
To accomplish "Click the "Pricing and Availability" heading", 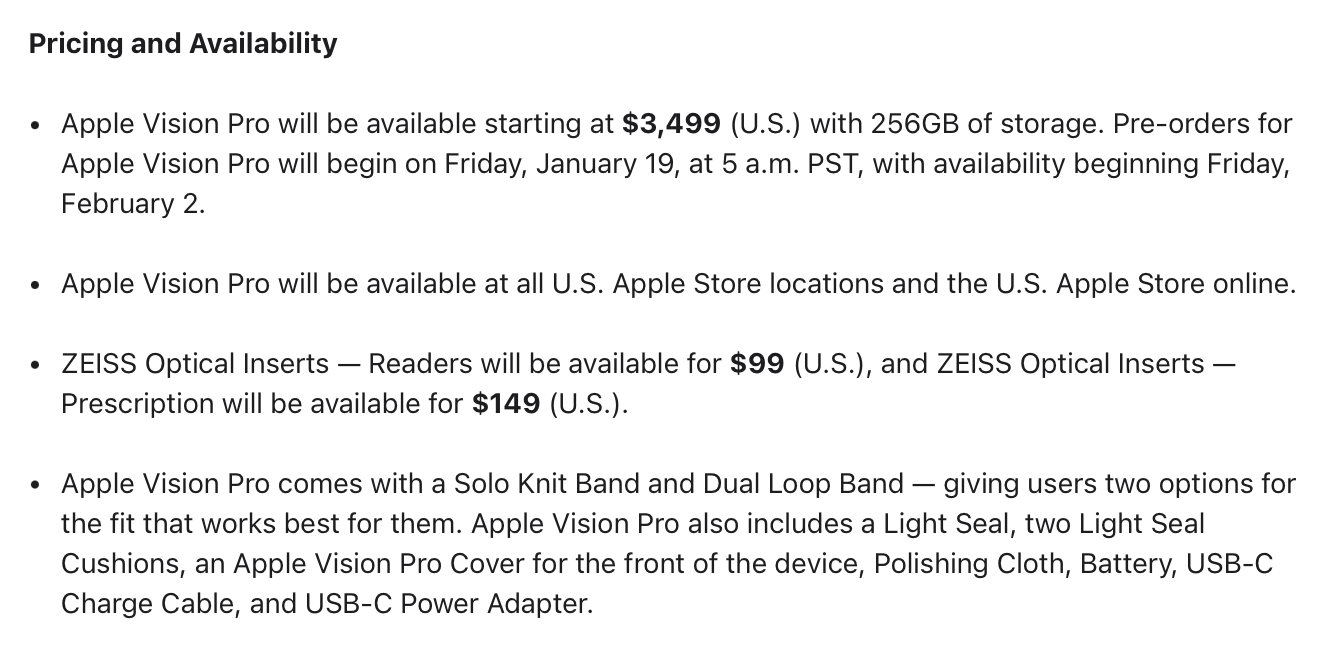I will click(183, 44).
